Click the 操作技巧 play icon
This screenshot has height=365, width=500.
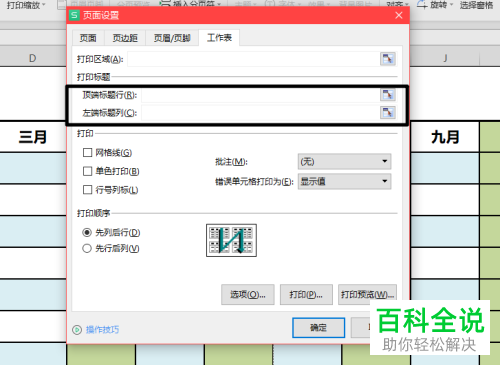point(77,330)
